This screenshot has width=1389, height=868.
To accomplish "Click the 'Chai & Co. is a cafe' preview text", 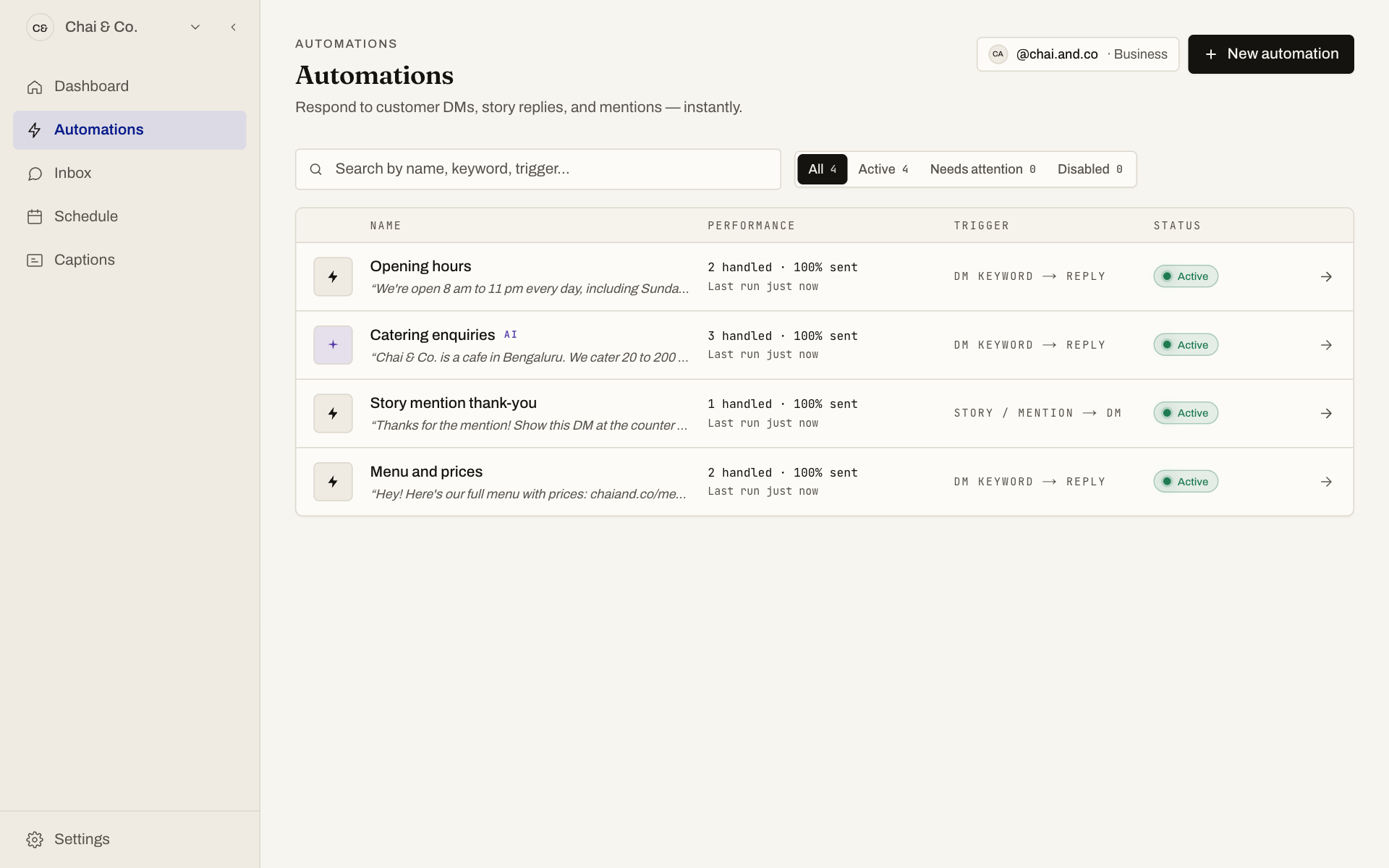I will tap(529, 358).
